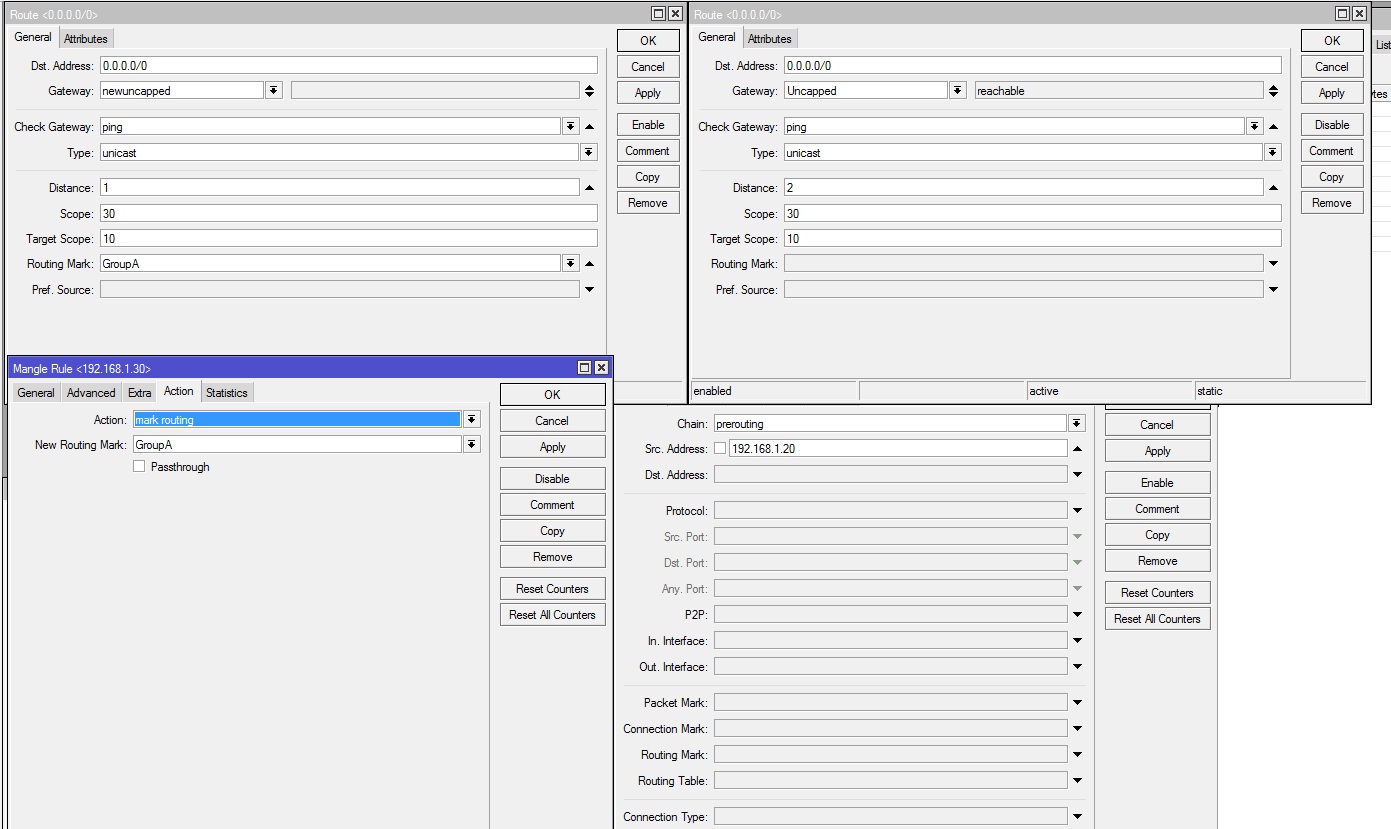Click Distance field containing 2

click(1023, 187)
